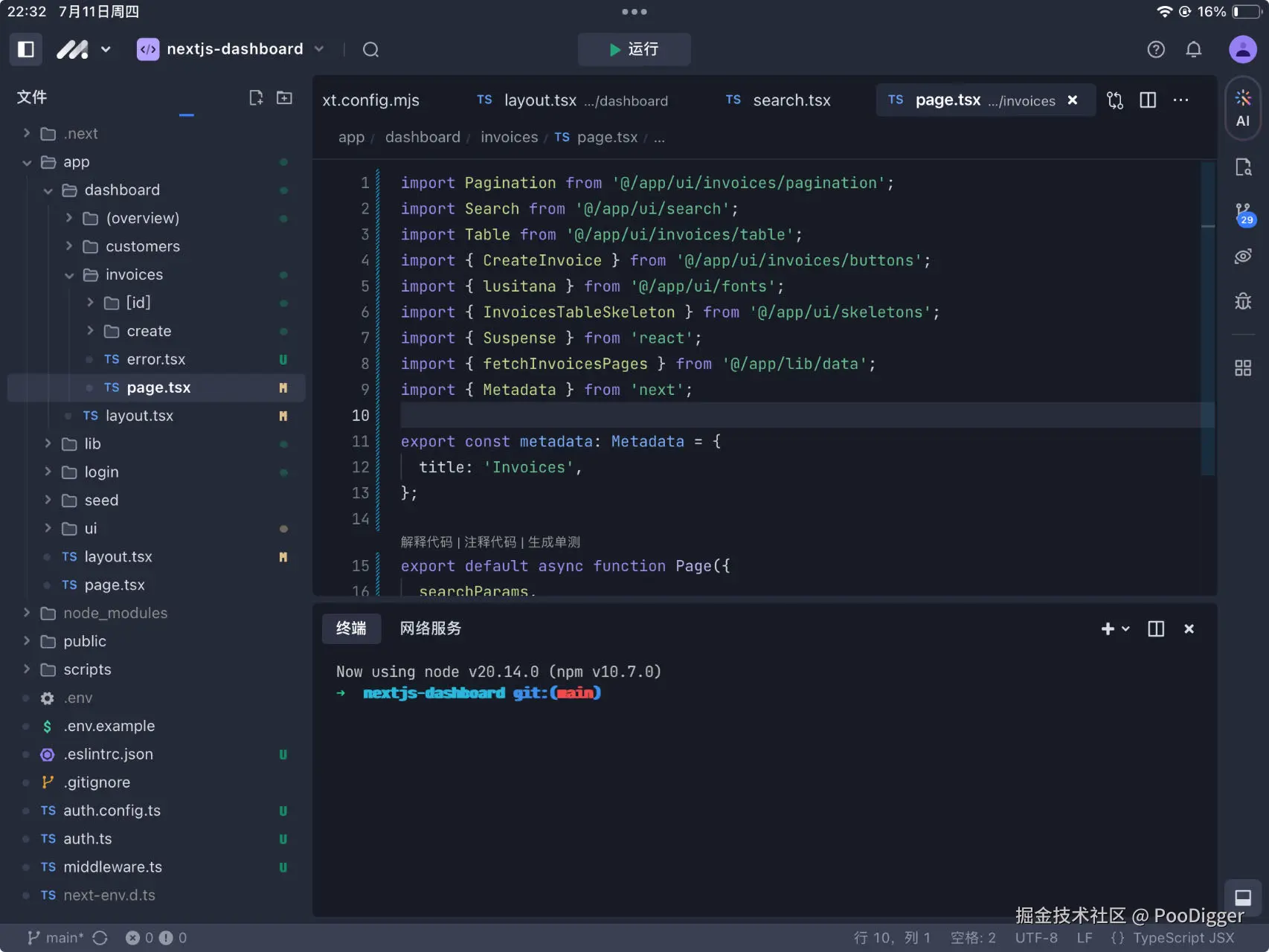Open notifications bell
This screenshot has height=952, width=1269.
tap(1193, 50)
